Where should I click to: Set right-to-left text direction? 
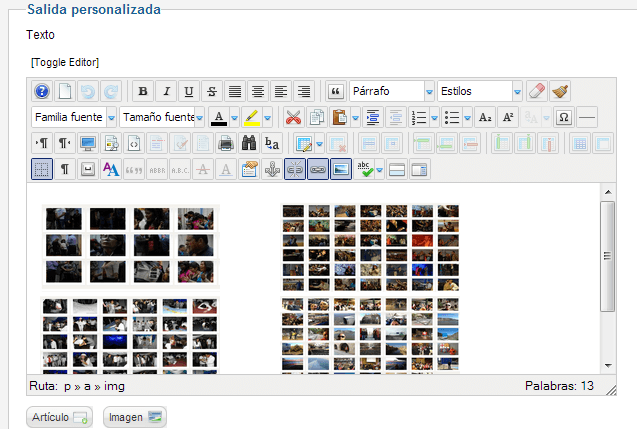[x=65, y=143]
